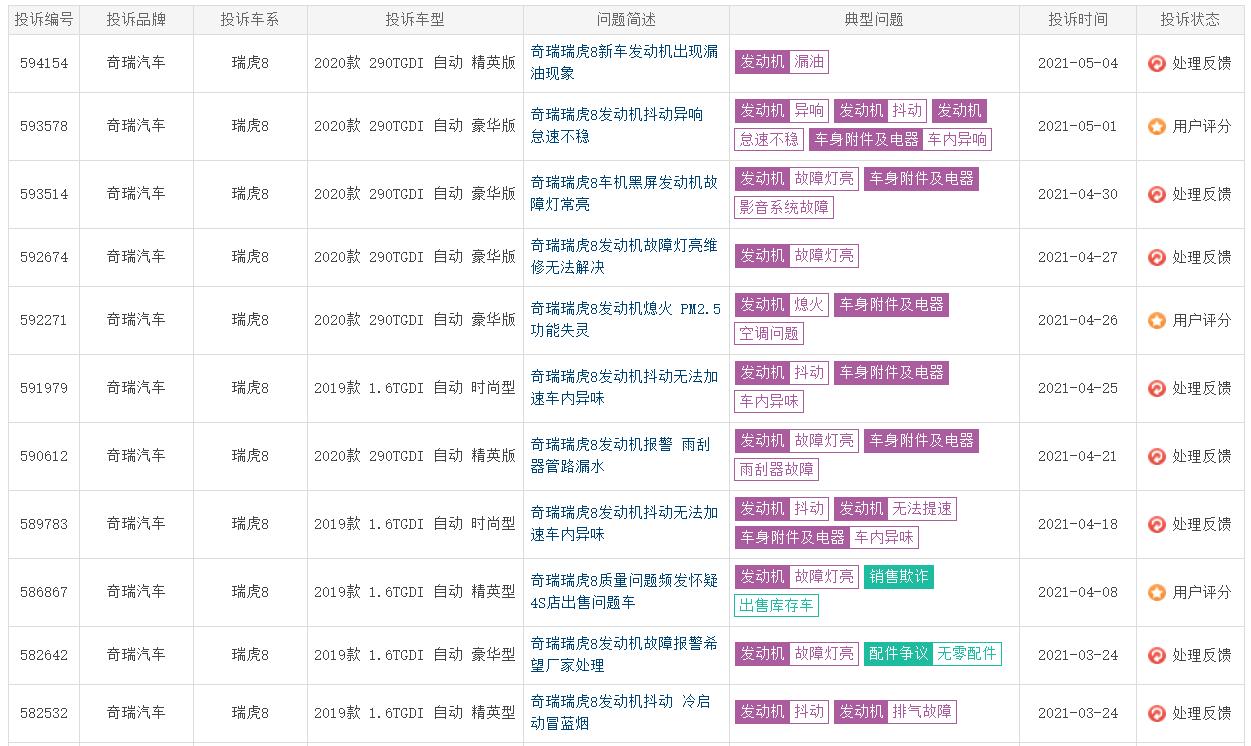Click 典型问题 column header
This screenshot has width=1251, height=746.
[x=874, y=19]
